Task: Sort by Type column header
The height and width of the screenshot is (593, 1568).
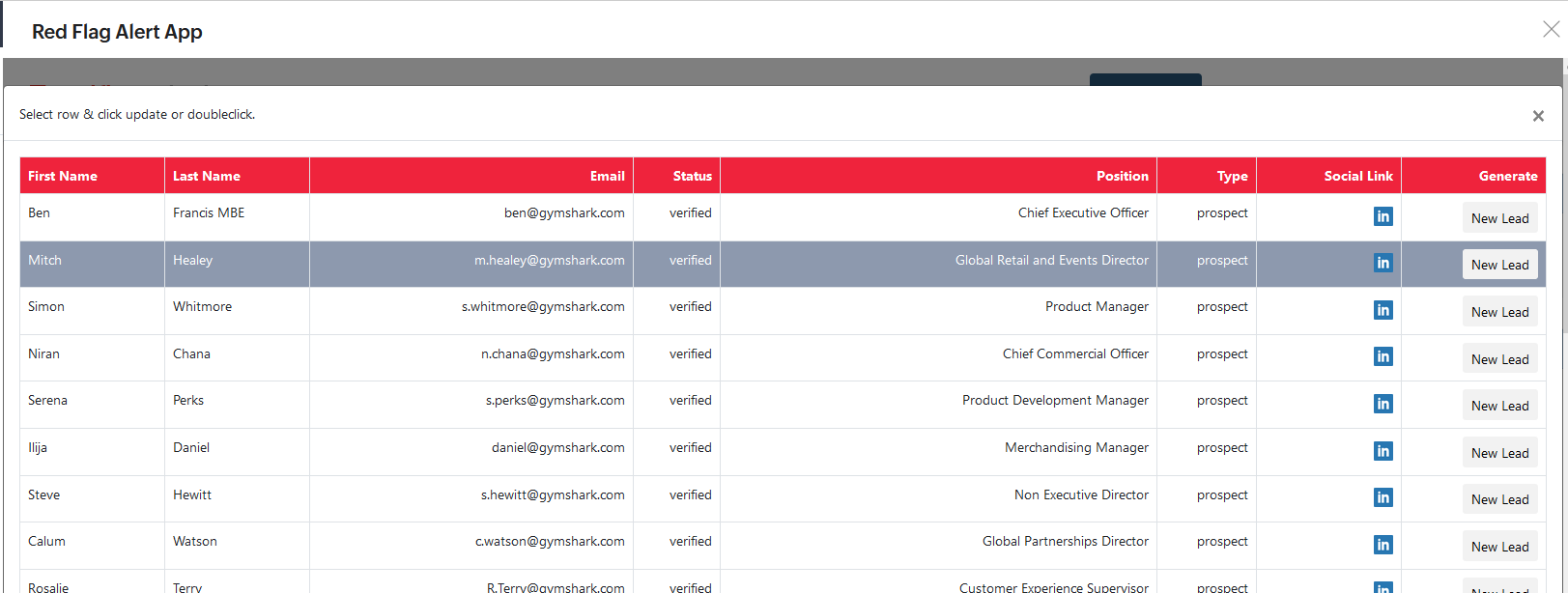Action: 1207,176
